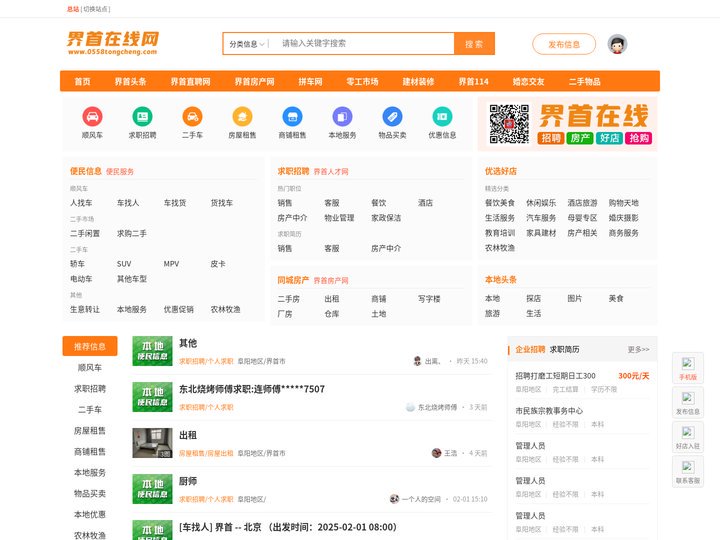Open the 分类信息 search category dropdown
The height and width of the screenshot is (540, 720).
247,44
